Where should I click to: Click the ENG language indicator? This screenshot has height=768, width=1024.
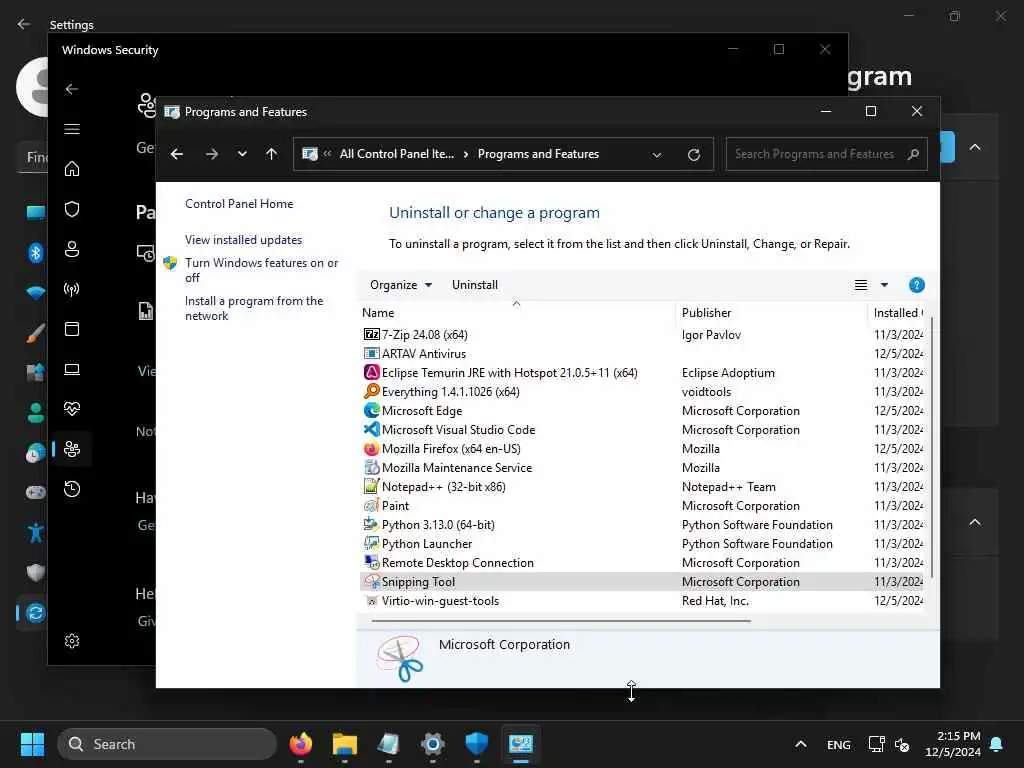(x=839, y=744)
